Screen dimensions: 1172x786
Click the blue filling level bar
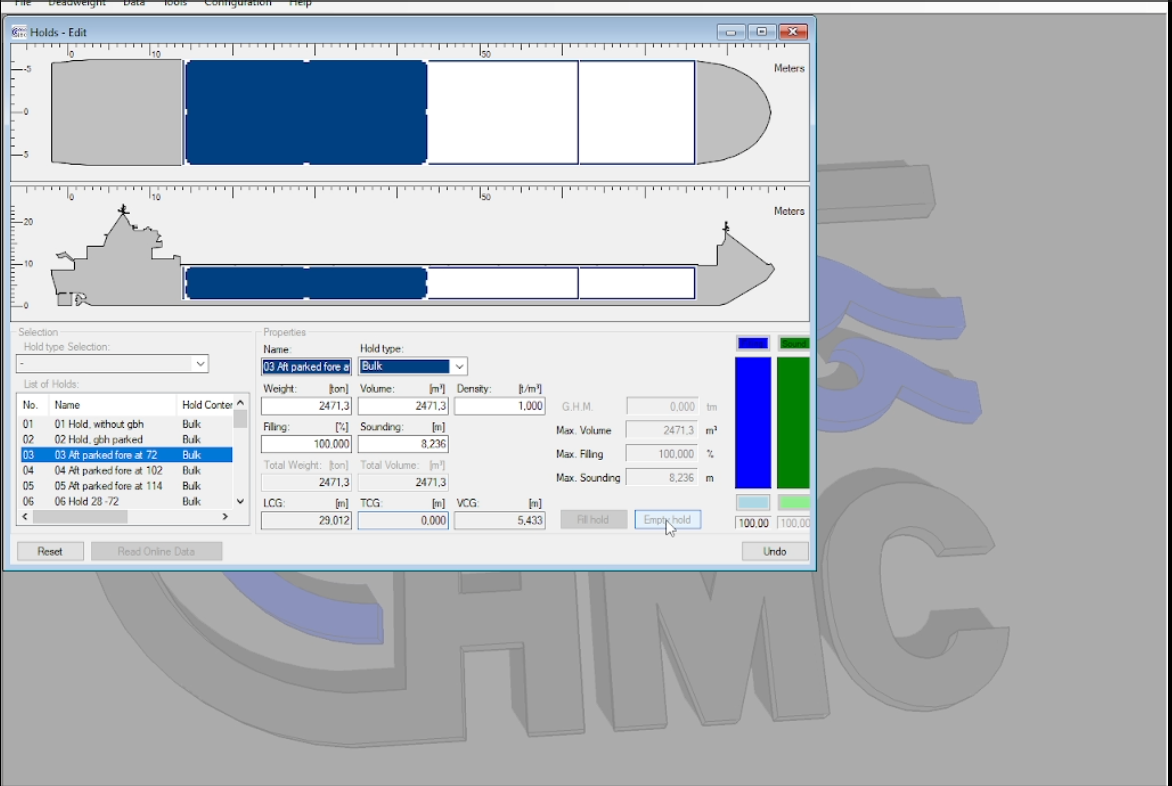pyautogui.click(x=753, y=423)
